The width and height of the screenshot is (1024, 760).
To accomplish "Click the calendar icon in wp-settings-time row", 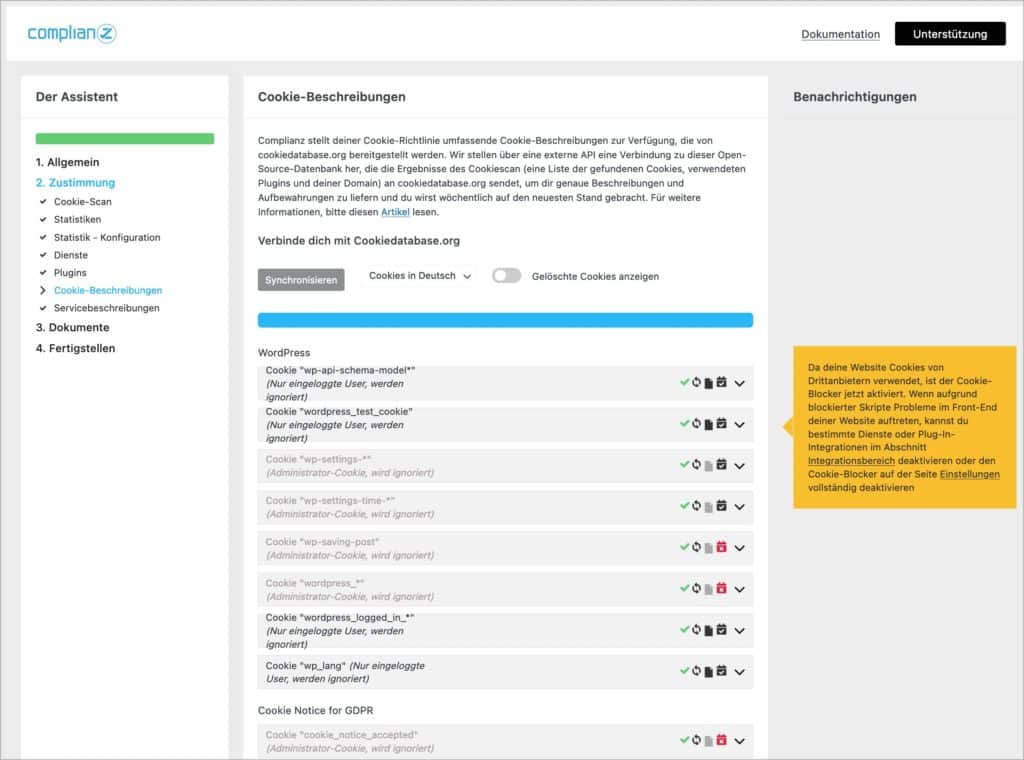I will click(x=721, y=505).
